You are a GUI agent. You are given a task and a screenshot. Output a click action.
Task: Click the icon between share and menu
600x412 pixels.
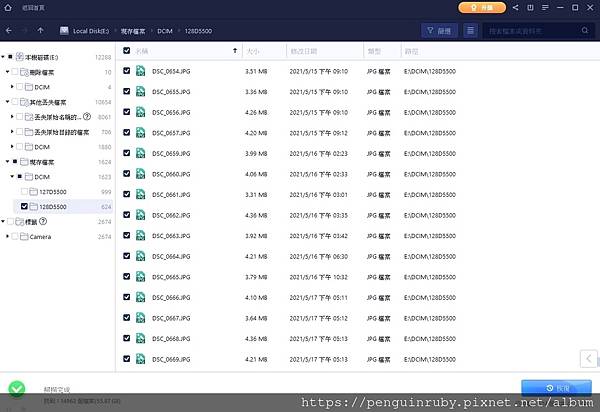[x=530, y=7]
